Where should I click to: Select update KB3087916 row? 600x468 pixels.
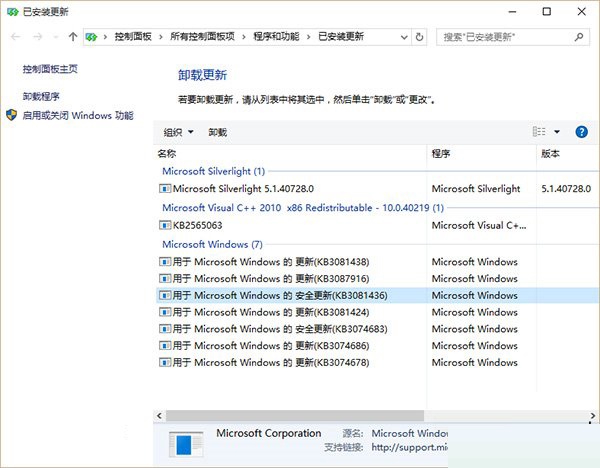tap(377, 279)
